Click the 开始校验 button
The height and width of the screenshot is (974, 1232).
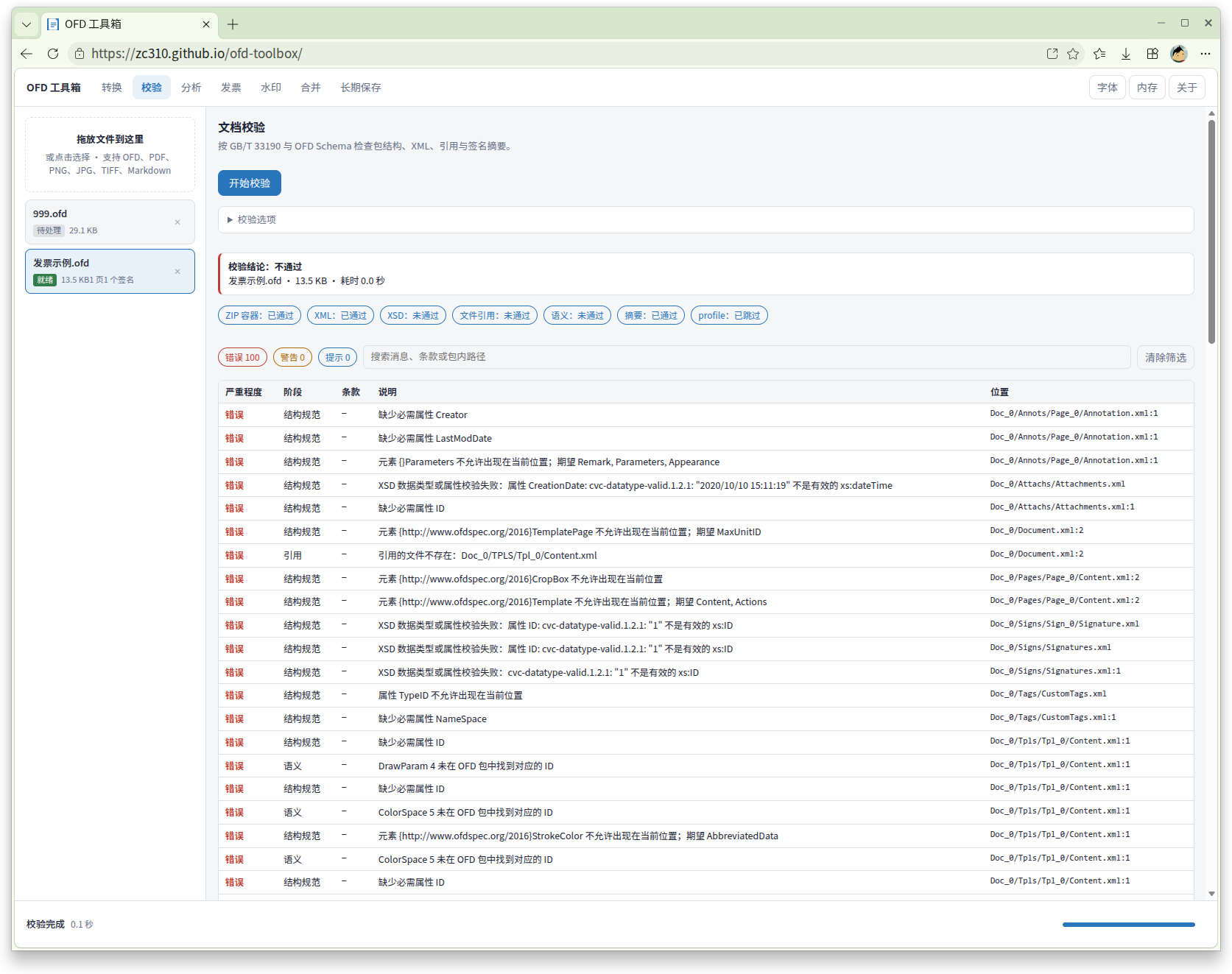pyautogui.click(x=250, y=183)
